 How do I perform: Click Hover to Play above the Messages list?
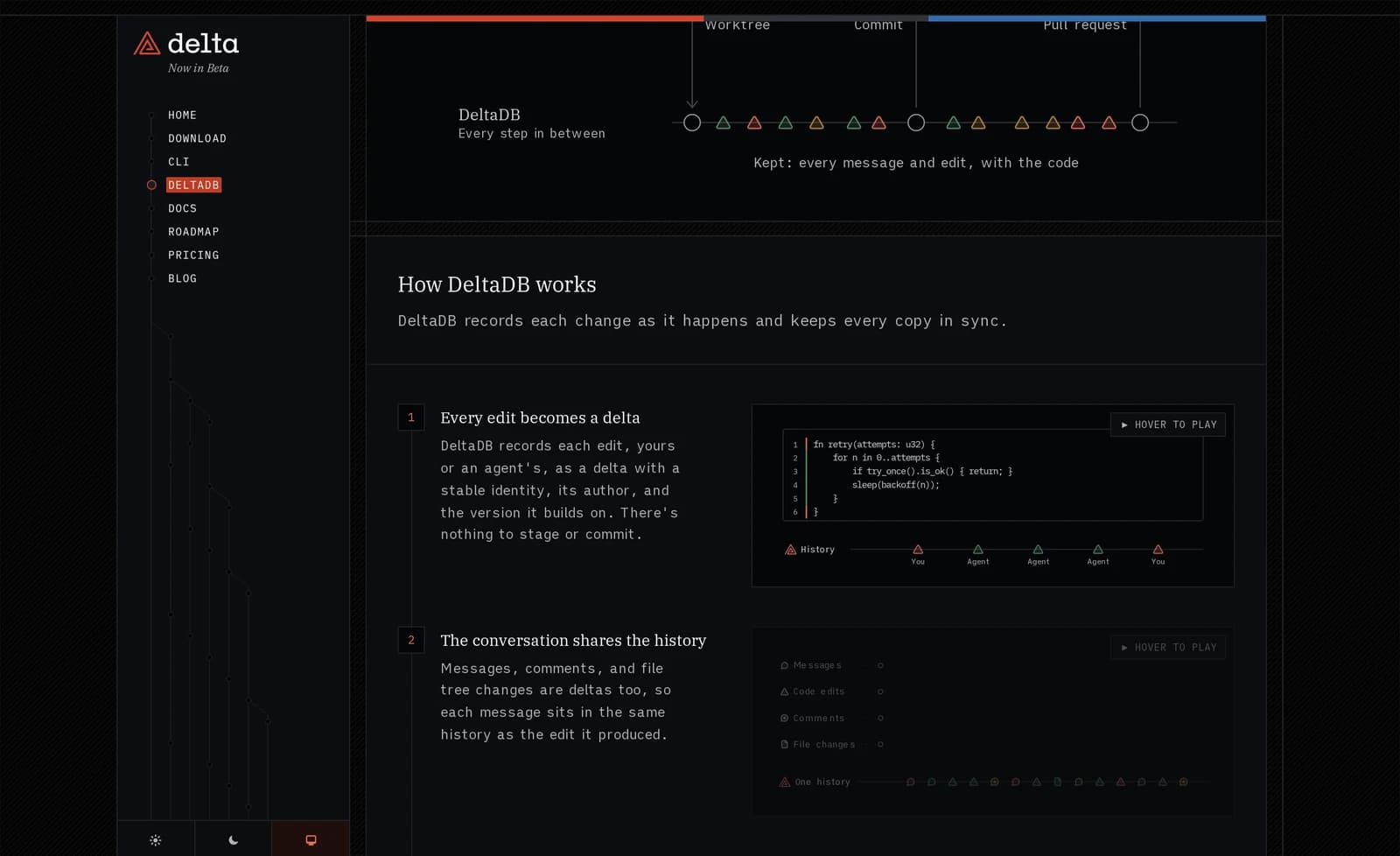click(1168, 648)
